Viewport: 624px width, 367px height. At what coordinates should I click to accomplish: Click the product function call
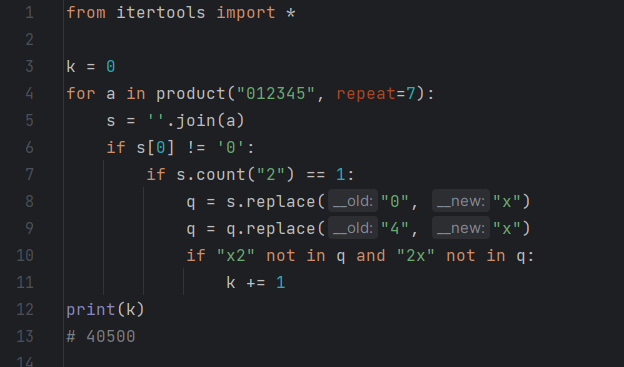pyautogui.click(x=191, y=94)
